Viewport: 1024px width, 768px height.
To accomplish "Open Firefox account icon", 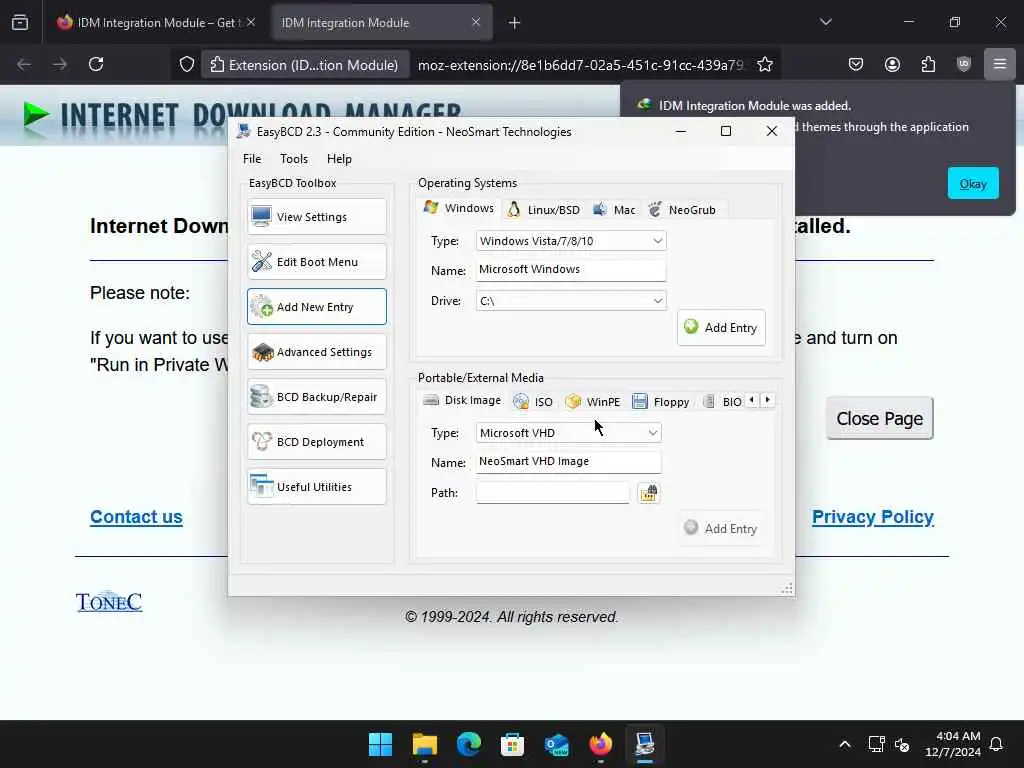I will (892, 65).
